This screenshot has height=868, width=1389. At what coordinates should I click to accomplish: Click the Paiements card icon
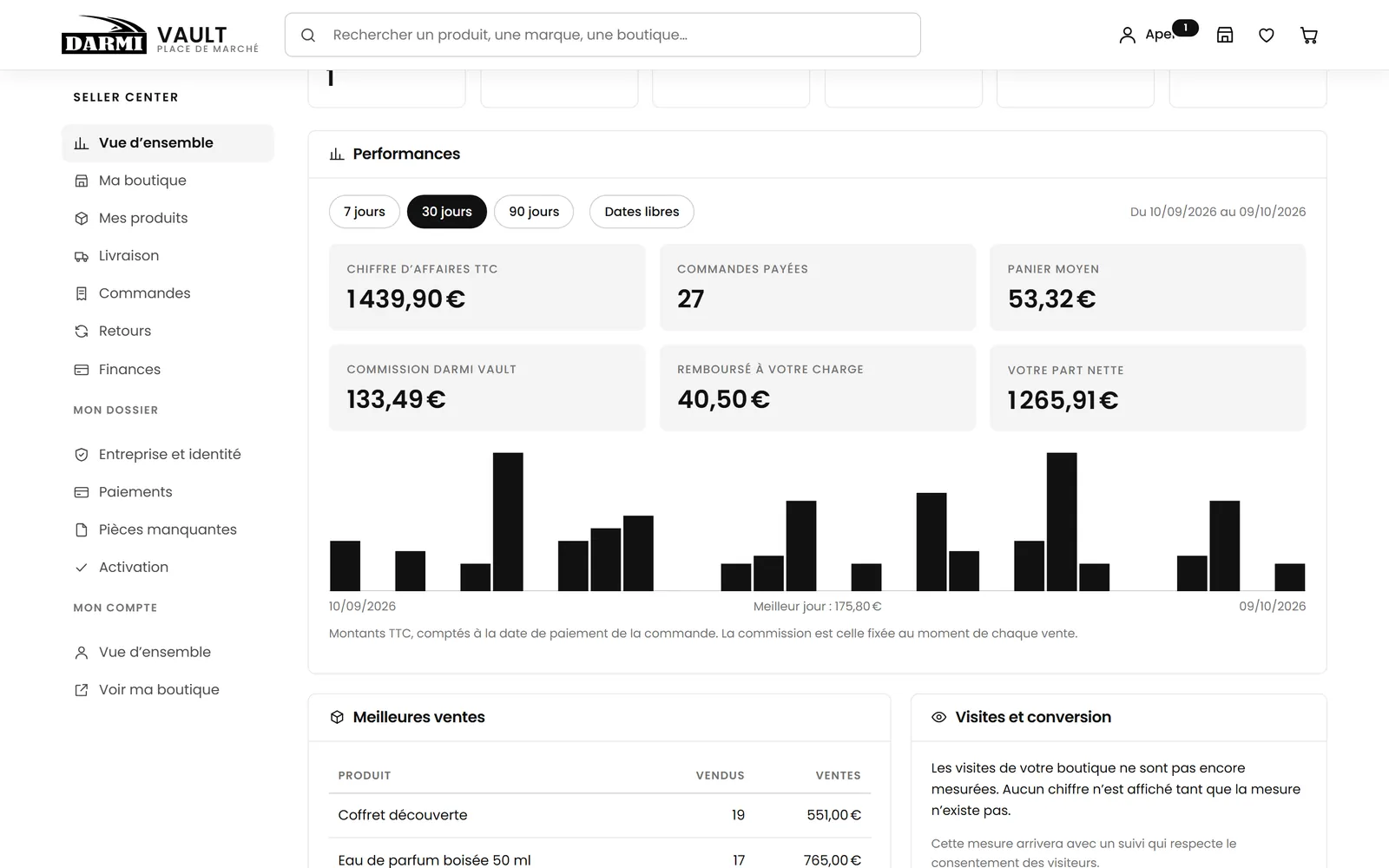[82, 492]
